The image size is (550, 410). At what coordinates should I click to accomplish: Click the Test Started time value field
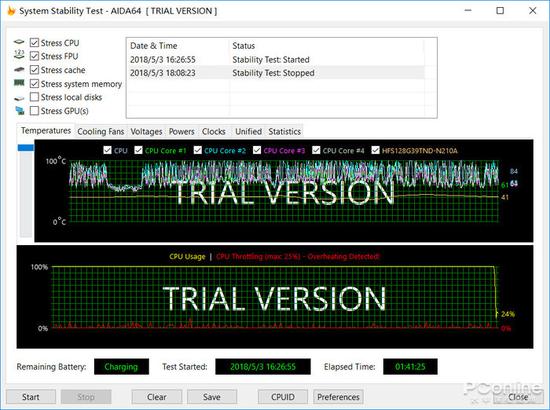click(x=263, y=367)
